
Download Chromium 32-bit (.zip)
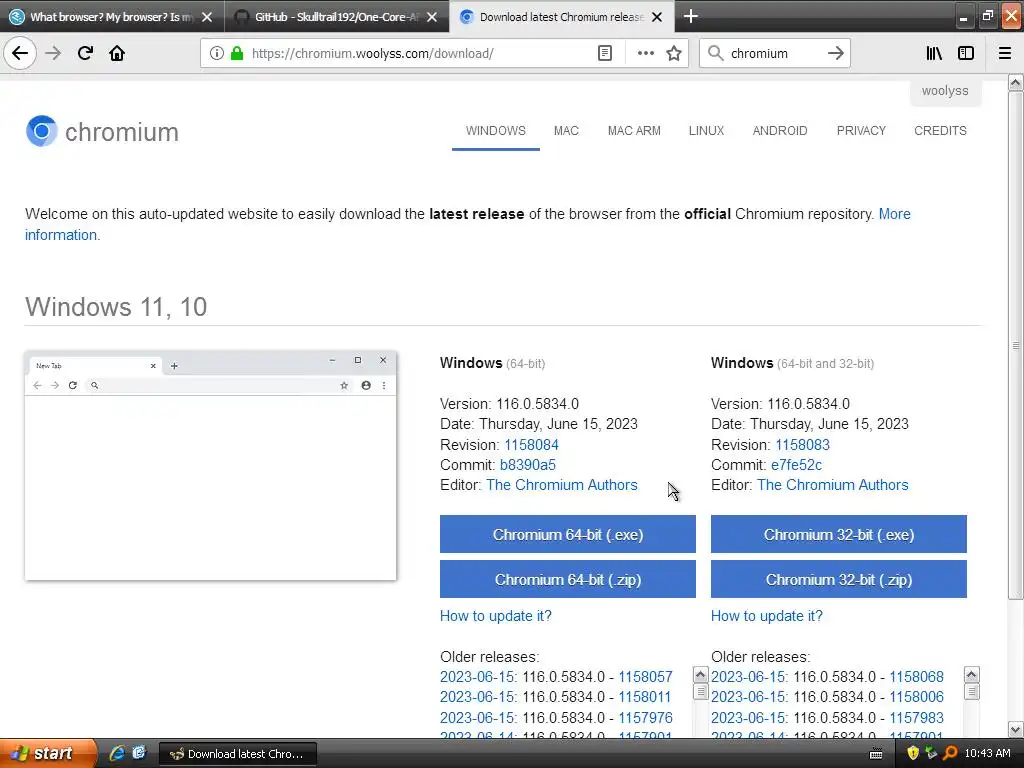tap(839, 579)
